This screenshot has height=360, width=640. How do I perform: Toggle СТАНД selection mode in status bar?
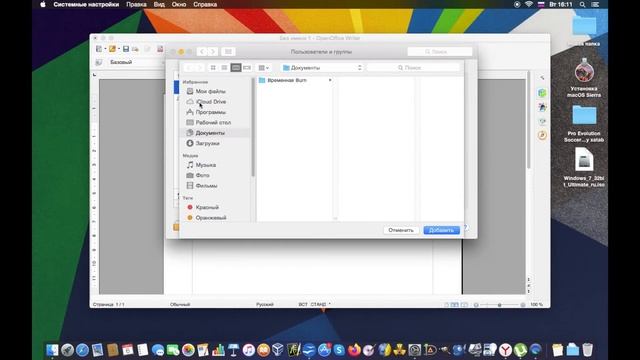[x=318, y=304]
